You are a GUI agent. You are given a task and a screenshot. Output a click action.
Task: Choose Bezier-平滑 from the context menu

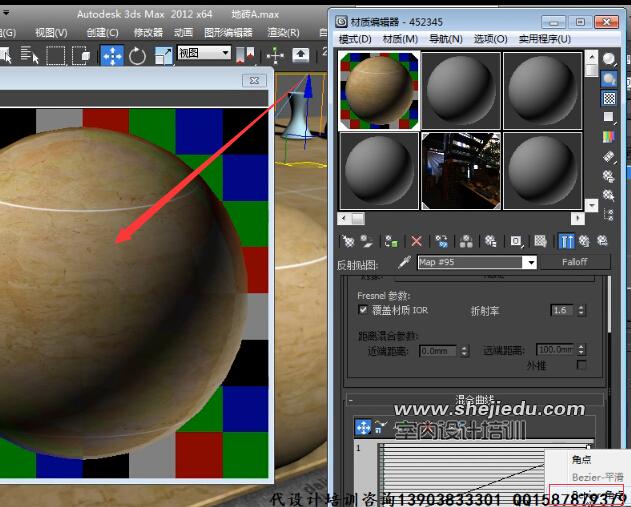[598, 477]
